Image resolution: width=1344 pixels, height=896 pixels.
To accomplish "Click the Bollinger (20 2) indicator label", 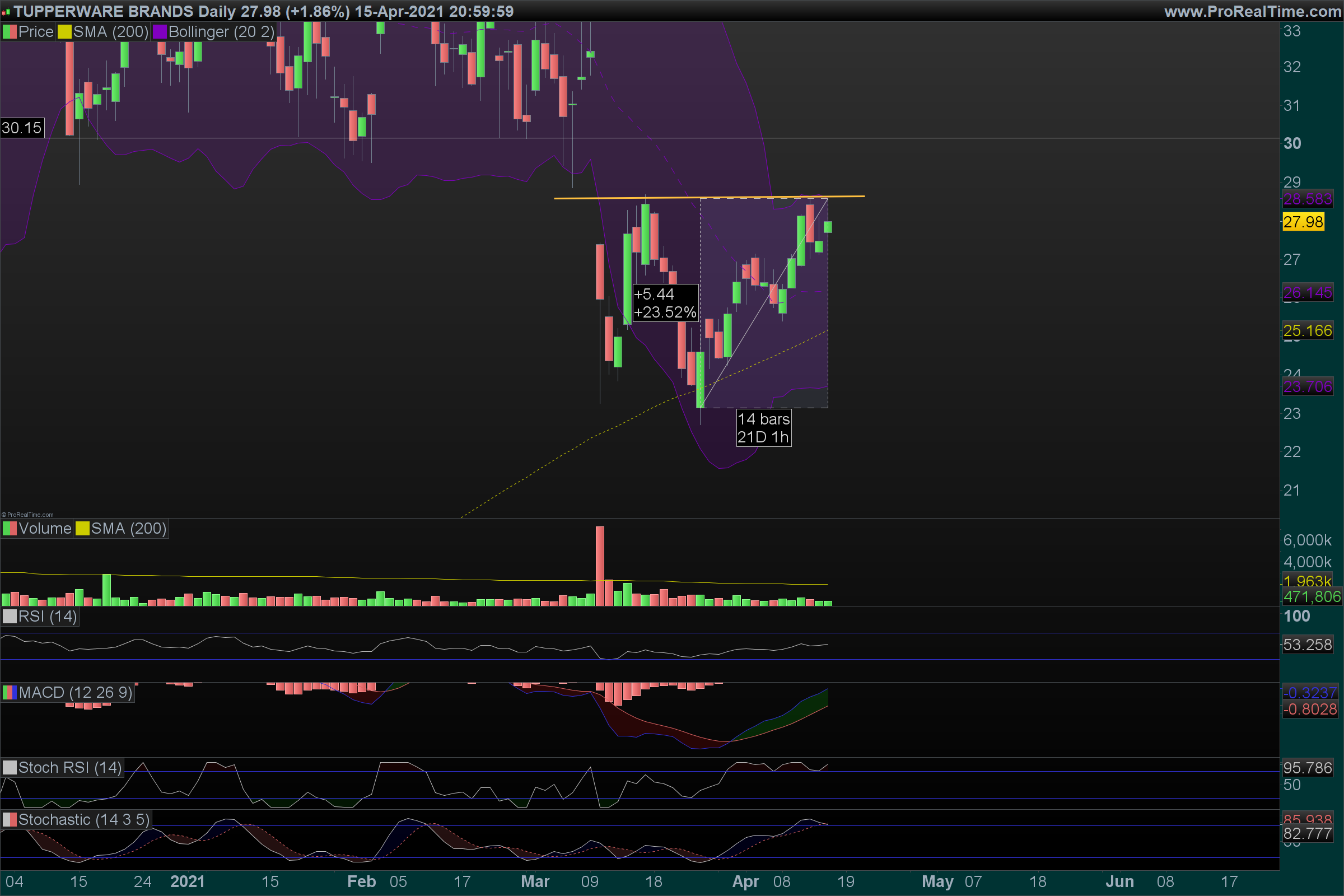I will tap(221, 32).
